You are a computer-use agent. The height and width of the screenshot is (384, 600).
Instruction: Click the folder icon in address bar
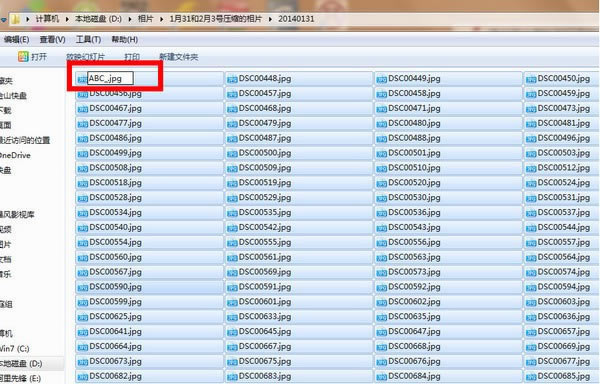(15, 19)
